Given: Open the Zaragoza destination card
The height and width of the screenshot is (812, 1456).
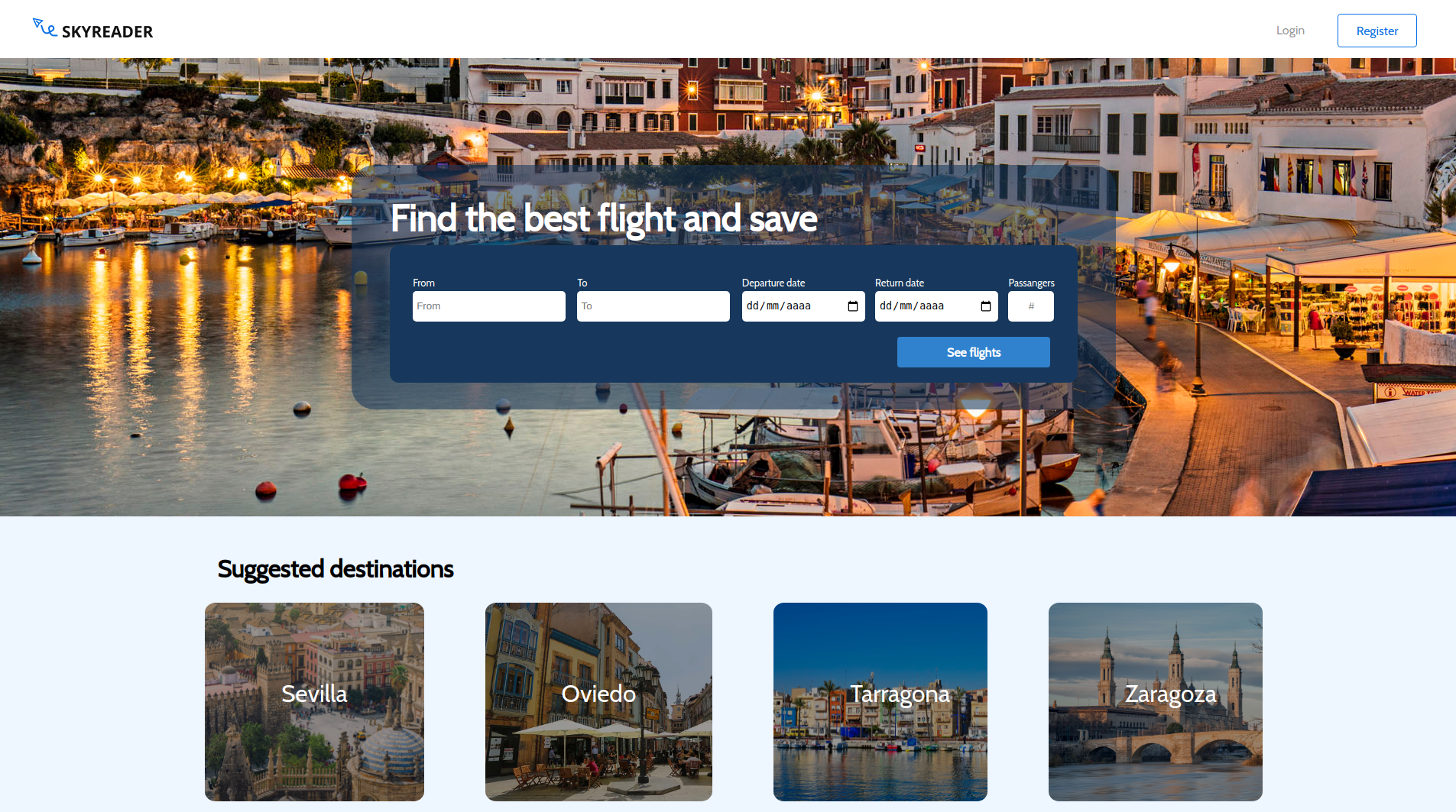Looking at the screenshot, I should tap(1156, 701).
